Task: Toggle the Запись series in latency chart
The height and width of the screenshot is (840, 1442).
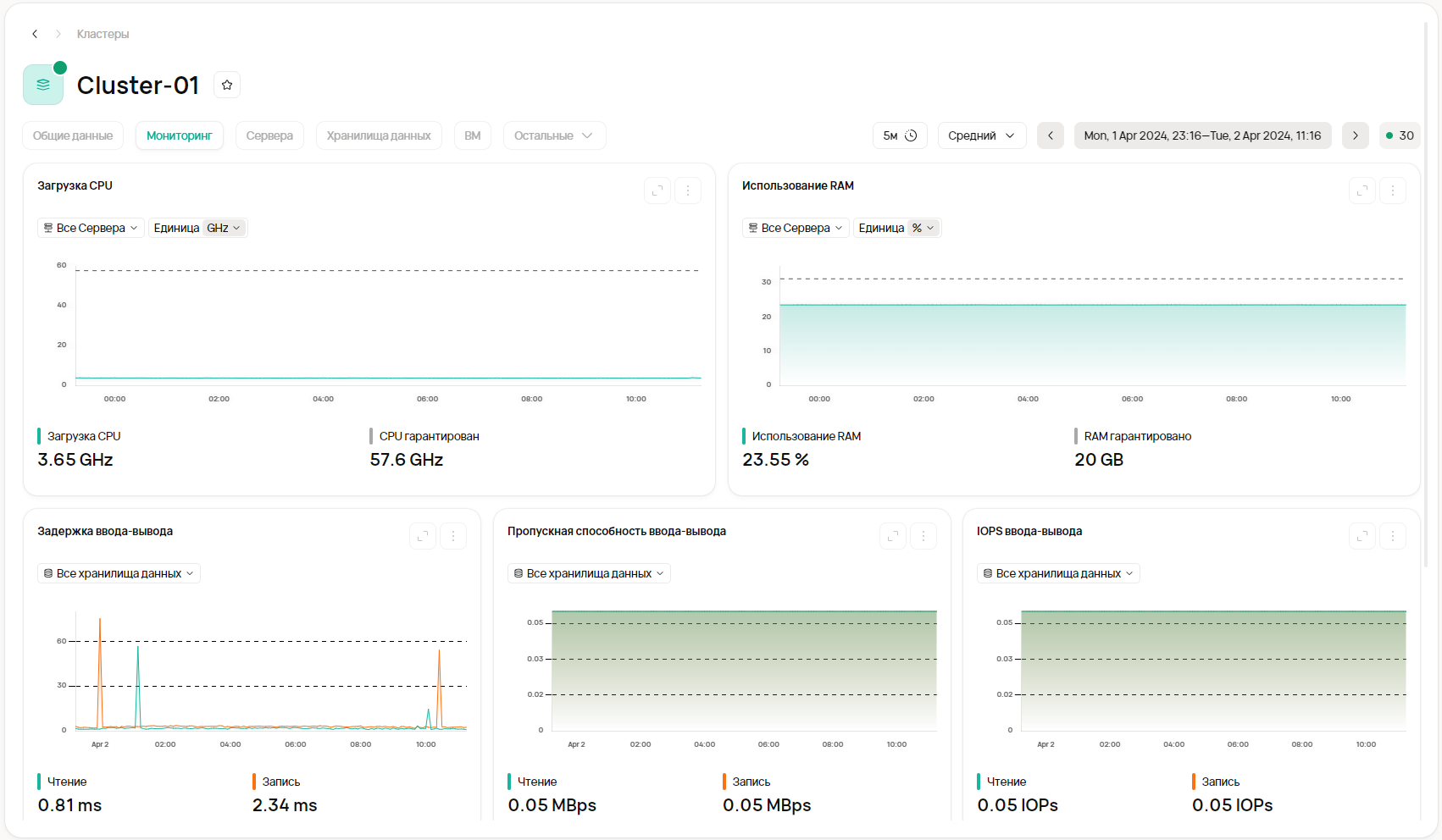Action: pos(280,782)
